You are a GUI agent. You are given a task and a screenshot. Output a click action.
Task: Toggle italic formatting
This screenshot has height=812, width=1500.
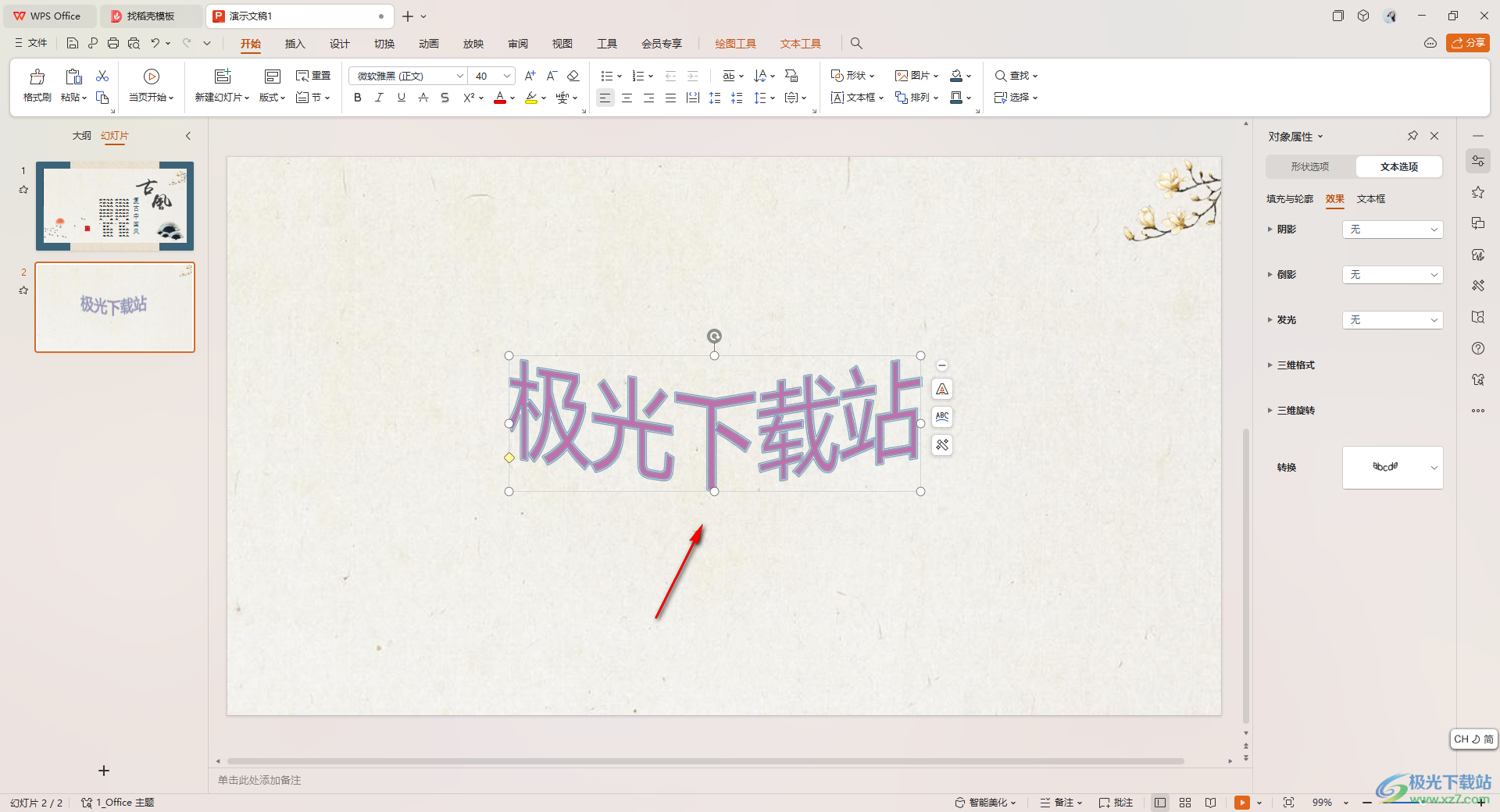[380, 98]
